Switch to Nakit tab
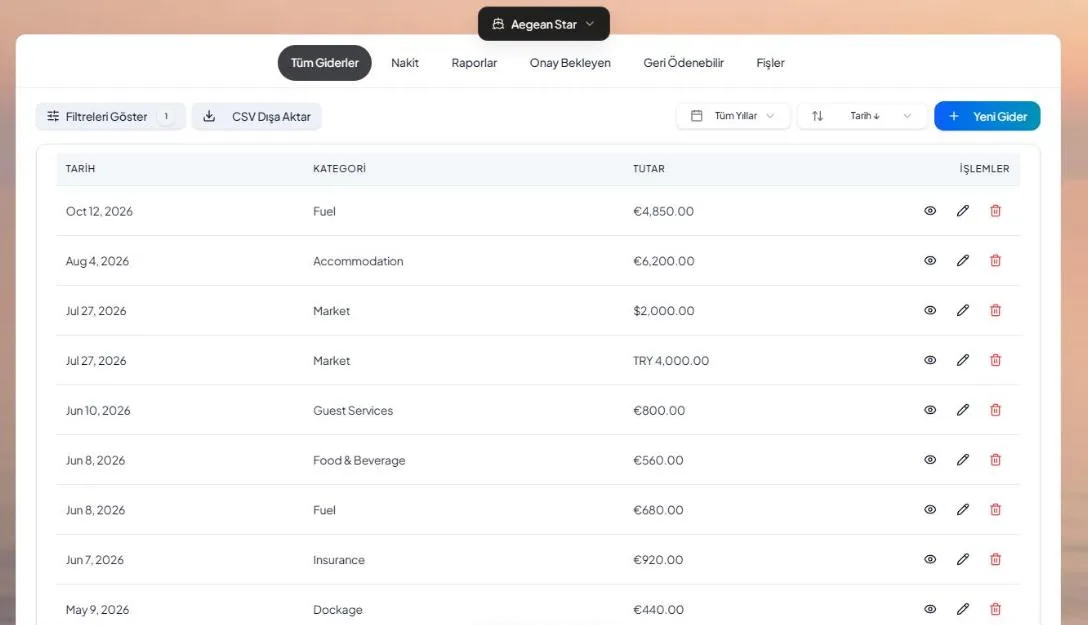This screenshot has height=625, width=1088. pyautogui.click(x=405, y=63)
